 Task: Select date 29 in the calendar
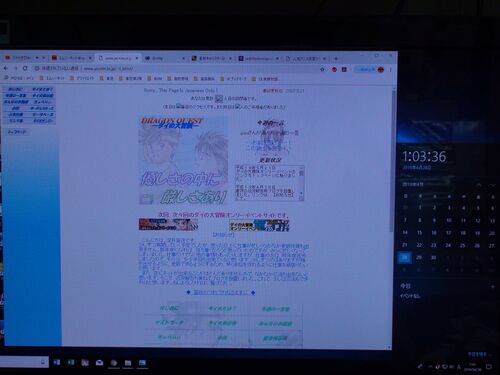(x=419, y=258)
